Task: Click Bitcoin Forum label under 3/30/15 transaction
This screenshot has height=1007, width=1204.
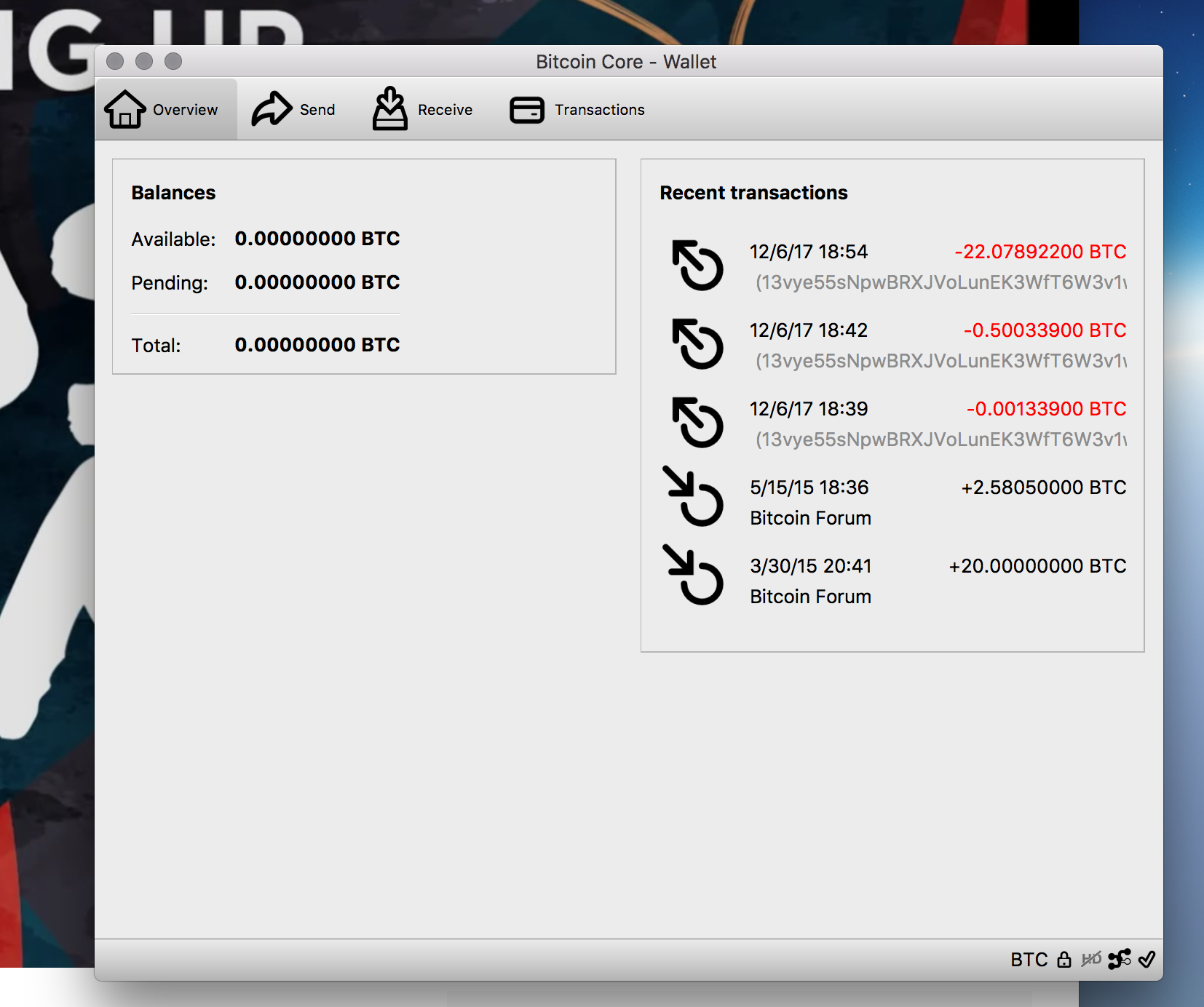Action: tap(810, 597)
